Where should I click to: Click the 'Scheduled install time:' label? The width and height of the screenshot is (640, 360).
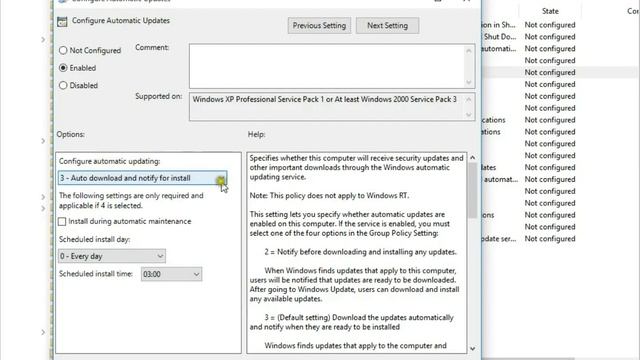(96, 274)
